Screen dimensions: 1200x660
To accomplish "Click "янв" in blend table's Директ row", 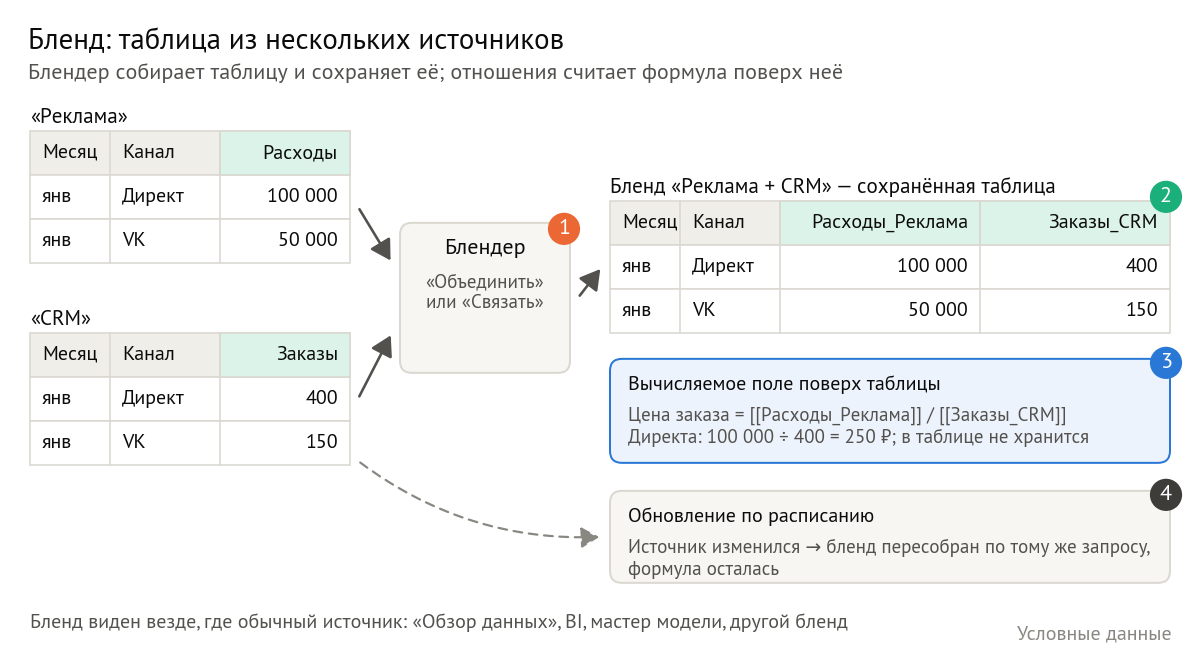I will tap(645, 266).
